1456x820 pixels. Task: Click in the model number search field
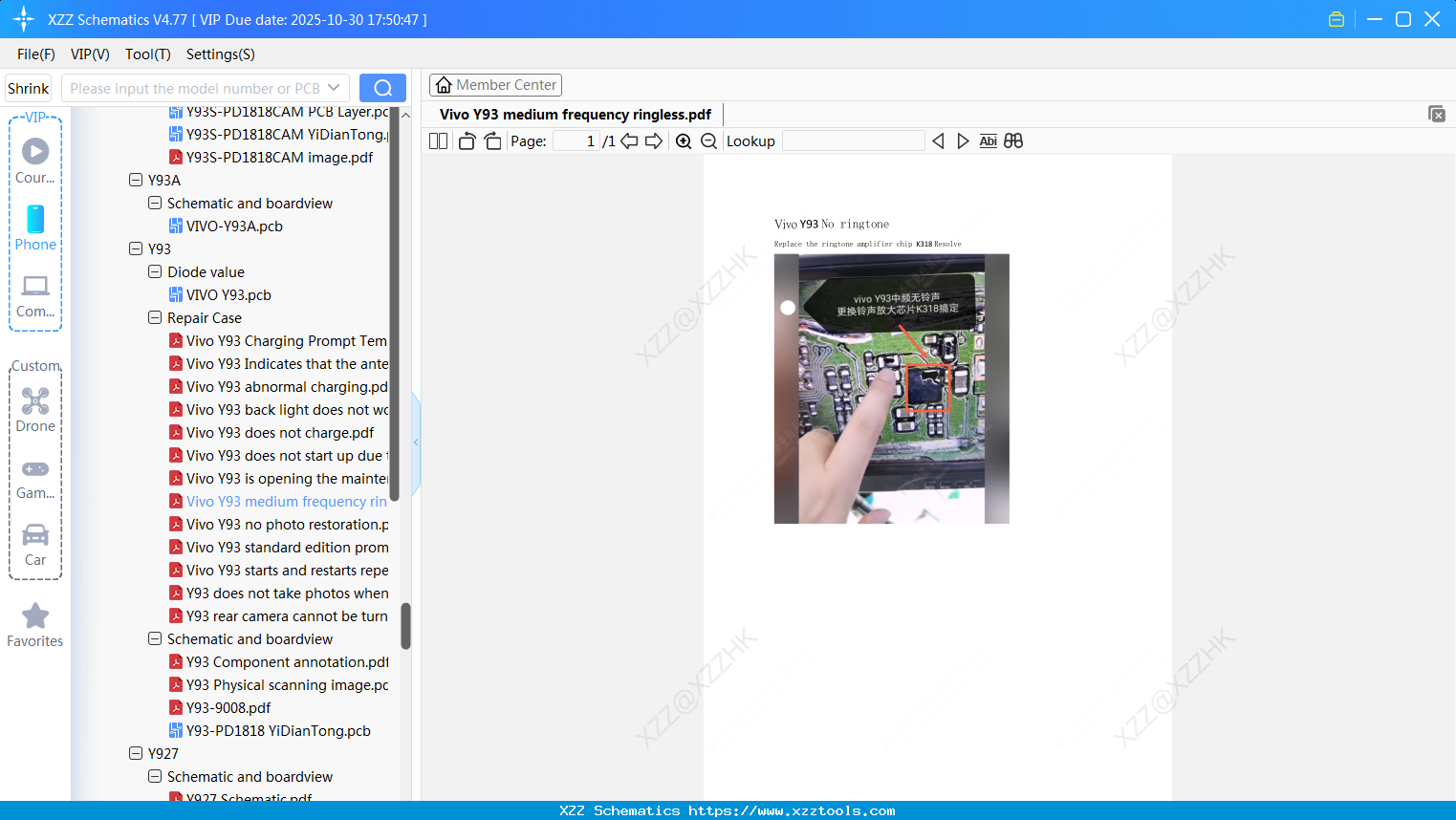point(195,88)
